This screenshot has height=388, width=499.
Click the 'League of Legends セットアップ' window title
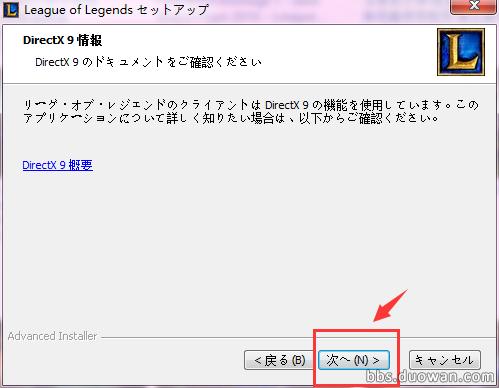click(116, 10)
